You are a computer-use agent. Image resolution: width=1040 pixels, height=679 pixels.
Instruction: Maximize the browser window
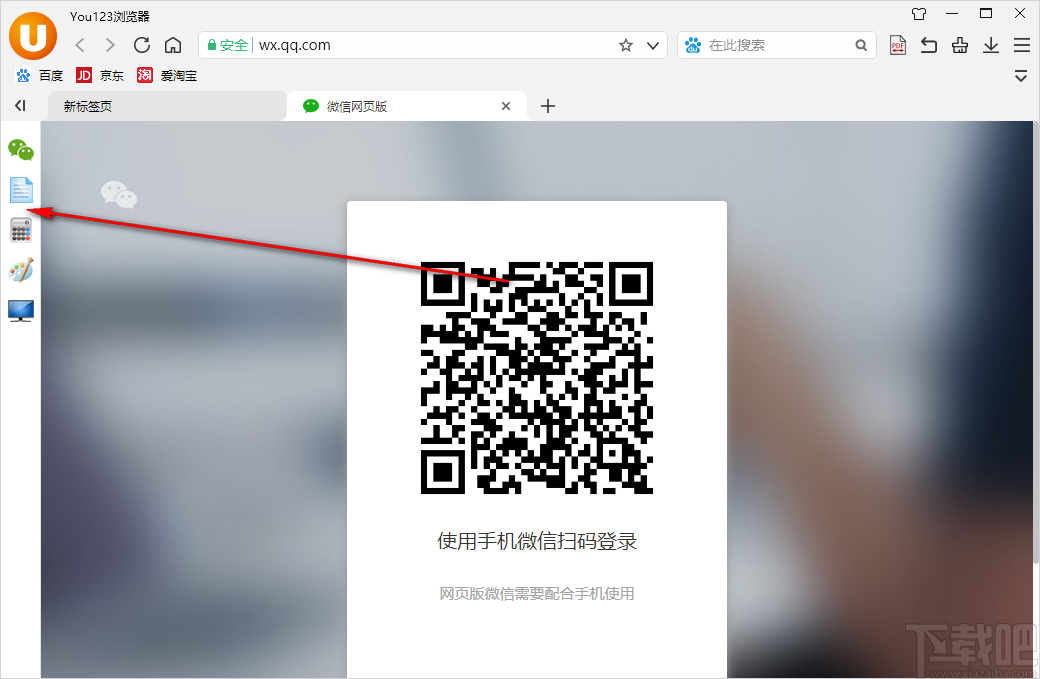986,14
